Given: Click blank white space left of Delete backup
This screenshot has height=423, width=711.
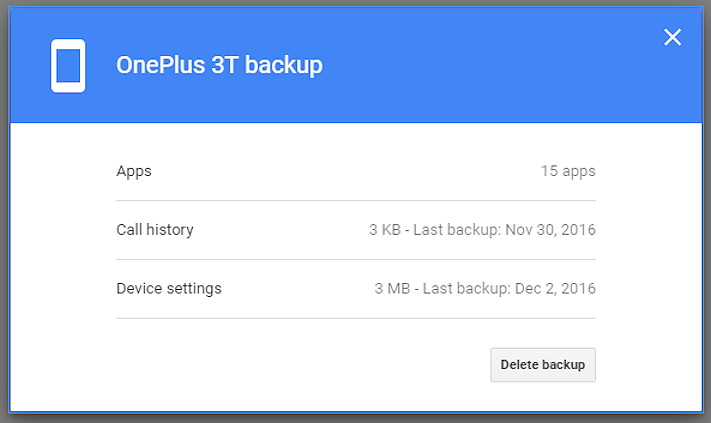Looking at the screenshot, I should (x=300, y=365).
